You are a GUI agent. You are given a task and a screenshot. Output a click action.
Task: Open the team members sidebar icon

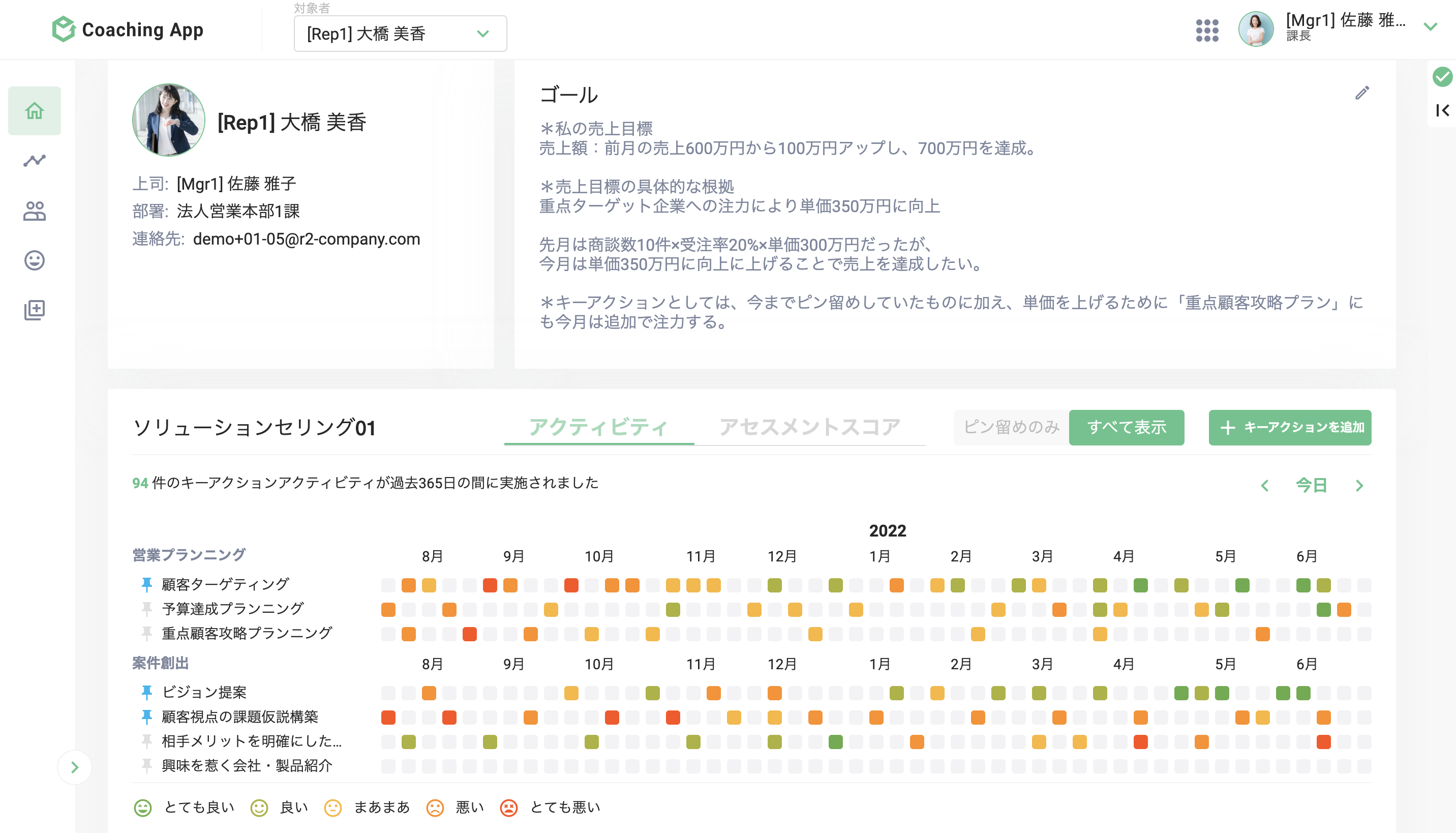(34, 211)
